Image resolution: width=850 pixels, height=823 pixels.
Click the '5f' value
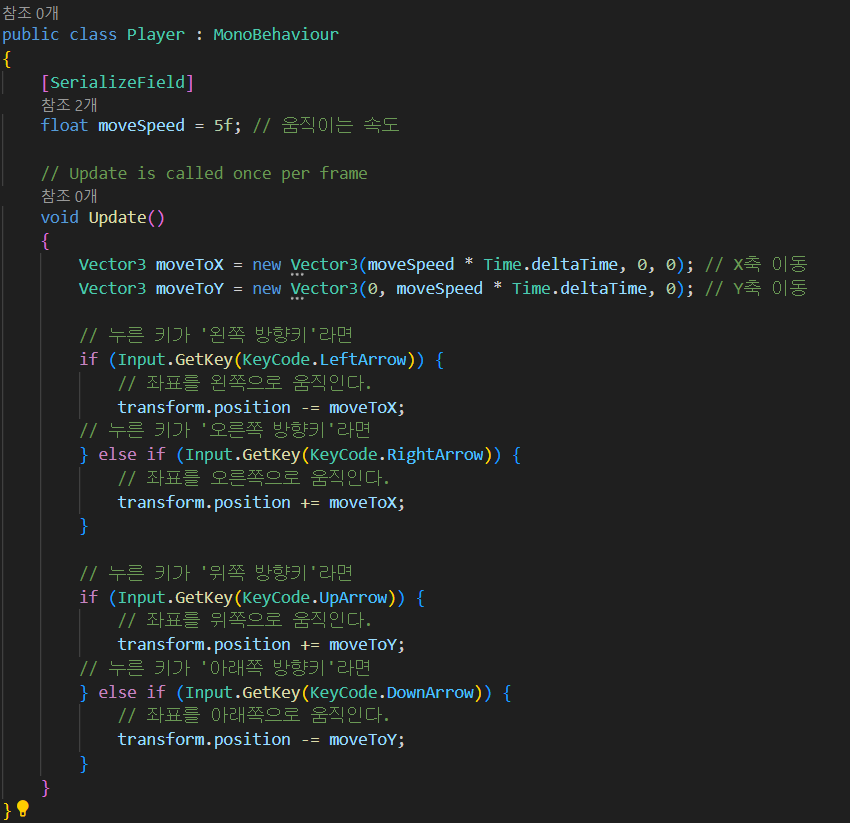pyautogui.click(x=224, y=126)
